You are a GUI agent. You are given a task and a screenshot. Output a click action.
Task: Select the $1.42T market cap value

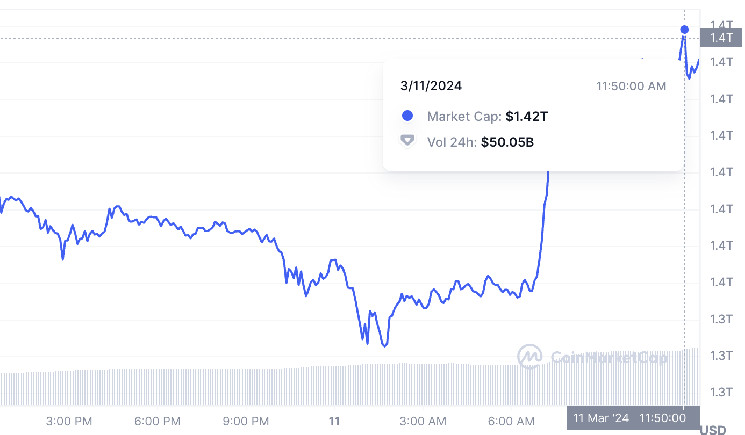(527, 116)
